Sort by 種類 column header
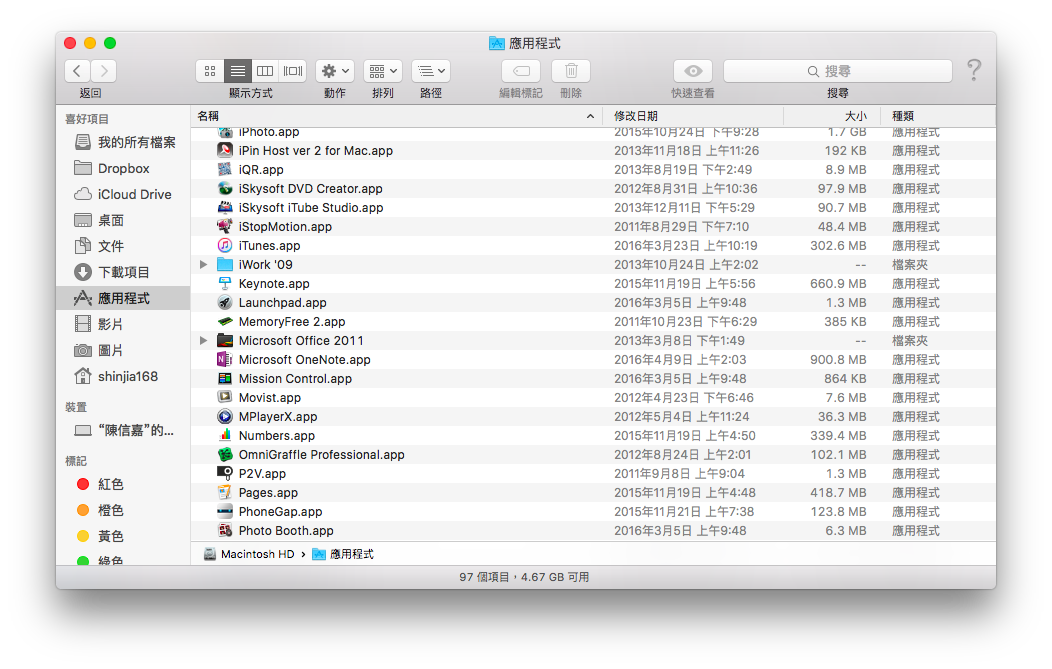The height and width of the screenshot is (669, 1052). click(938, 116)
